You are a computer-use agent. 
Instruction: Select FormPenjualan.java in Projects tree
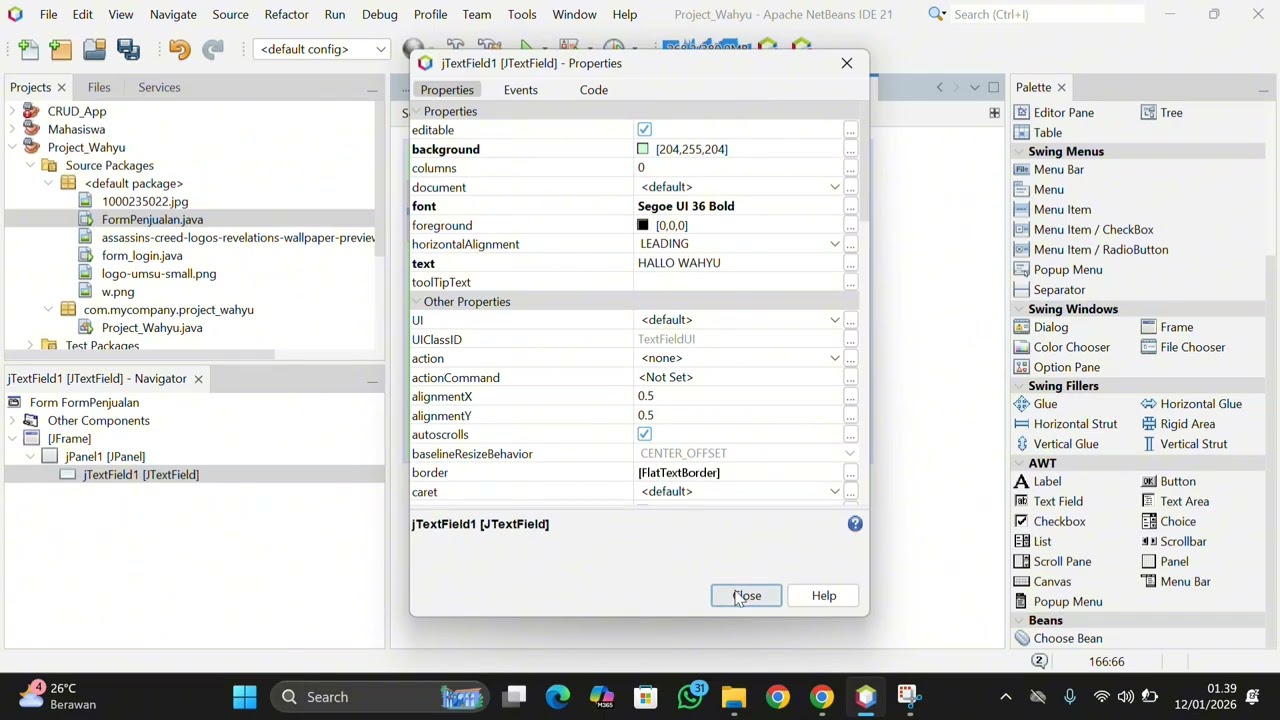[x=152, y=219]
